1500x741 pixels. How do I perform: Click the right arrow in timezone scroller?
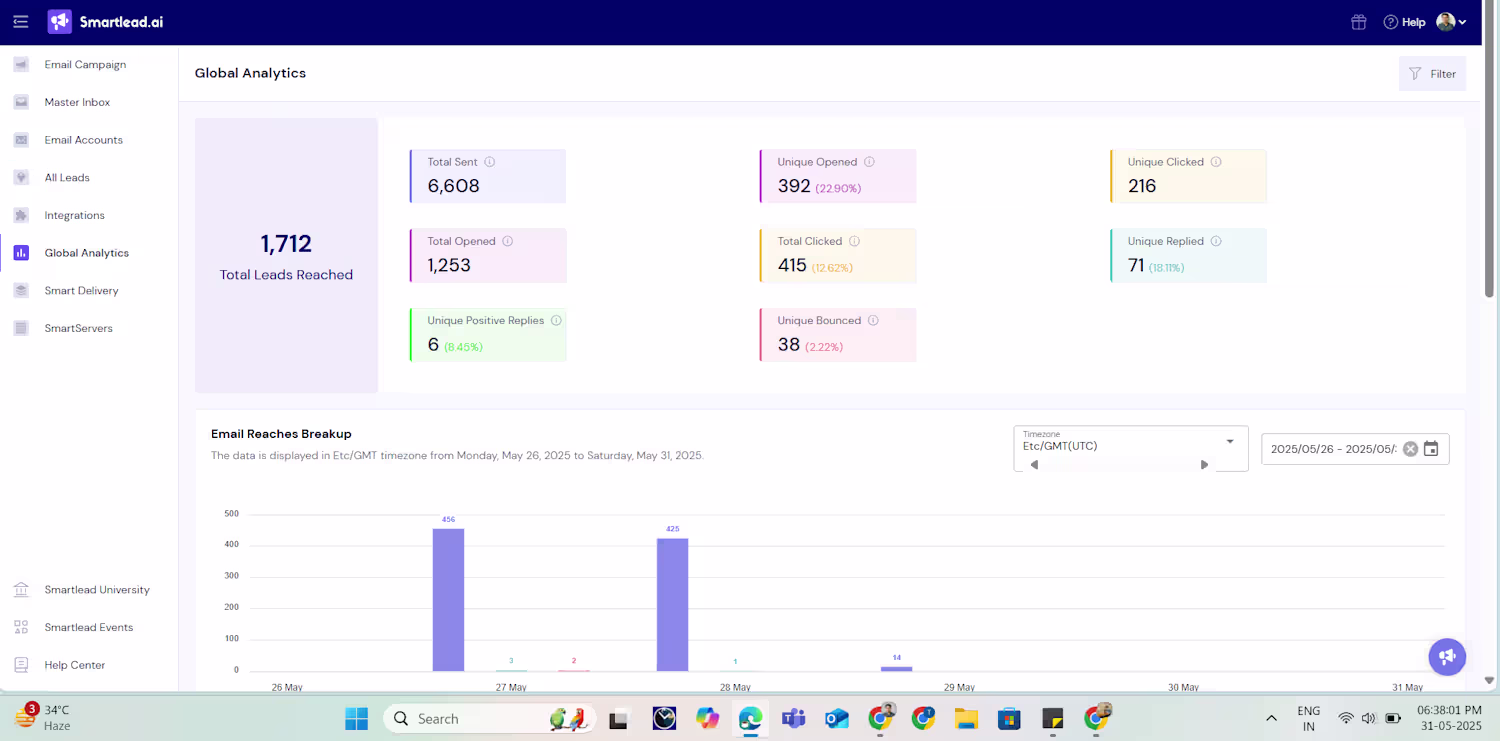click(1204, 465)
